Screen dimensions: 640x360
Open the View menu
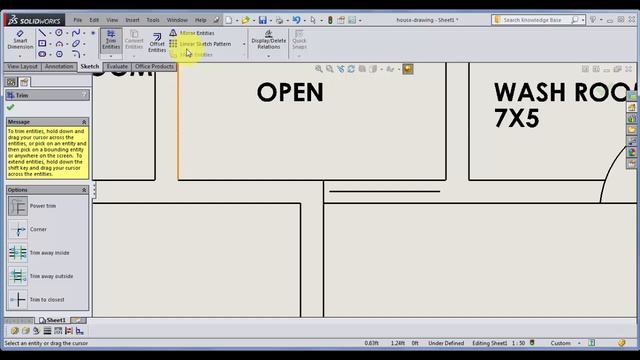tap(112, 20)
